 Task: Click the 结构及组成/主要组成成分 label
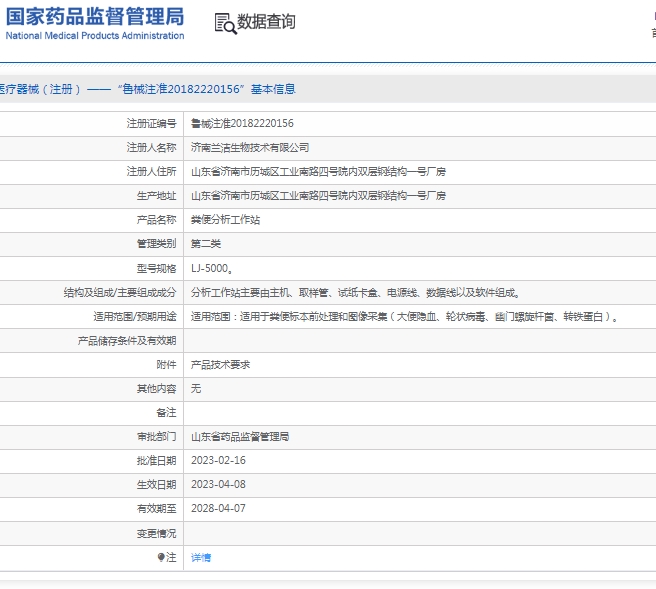[120, 292]
